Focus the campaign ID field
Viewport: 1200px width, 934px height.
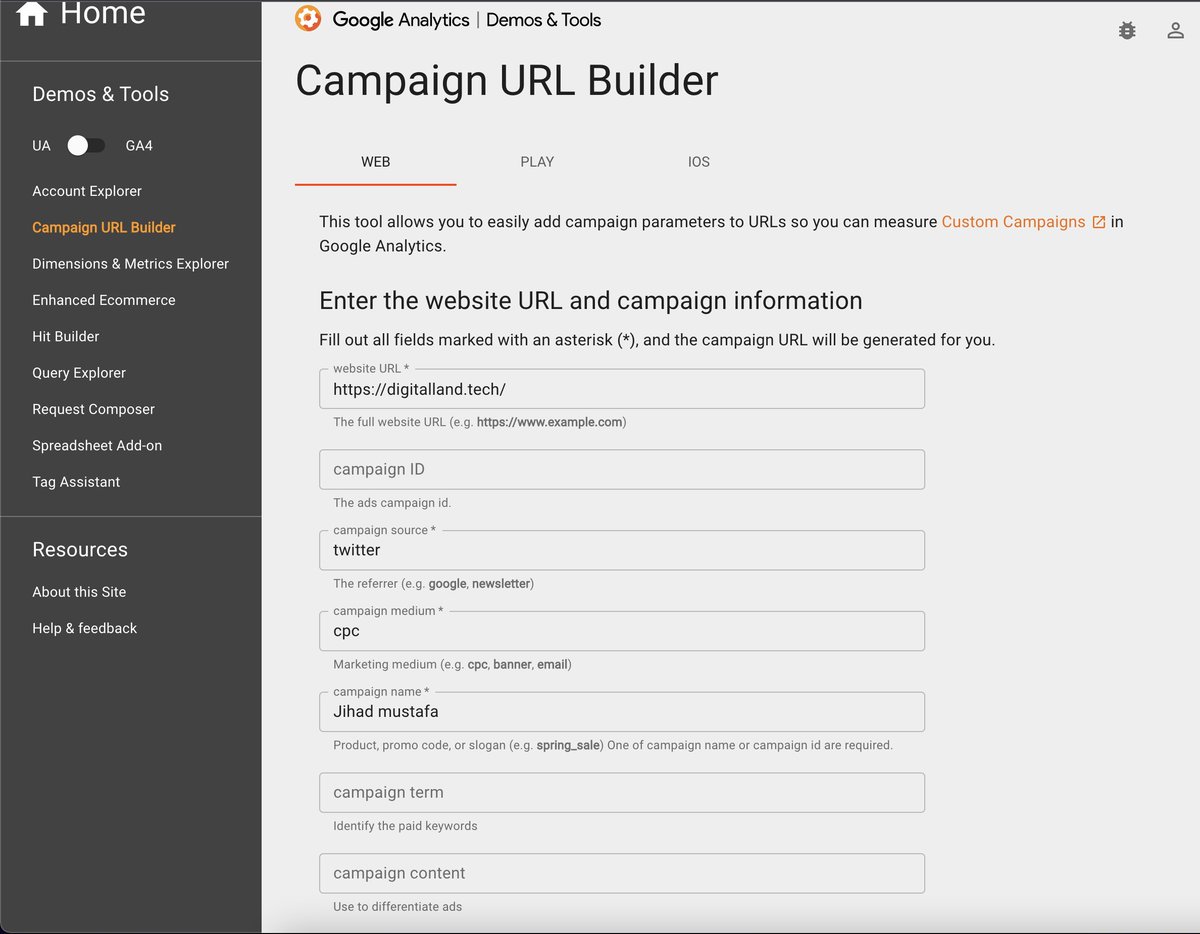coord(622,470)
